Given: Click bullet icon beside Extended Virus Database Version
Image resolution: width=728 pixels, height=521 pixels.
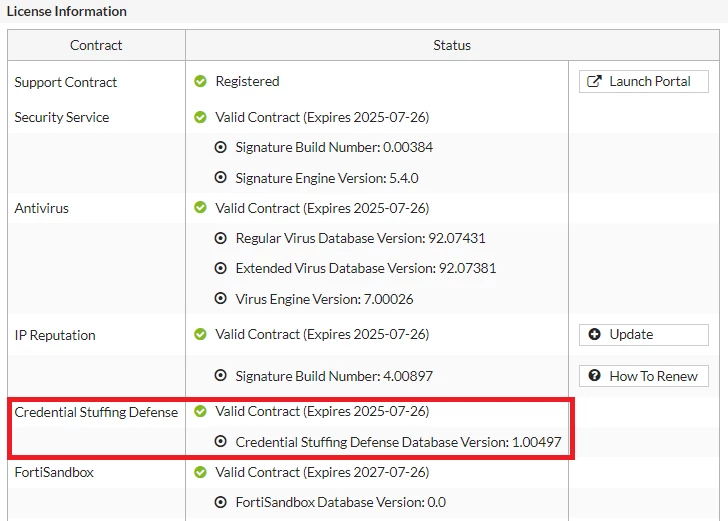Looking at the screenshot, I should pyautogui.click(x=221, y=268).
